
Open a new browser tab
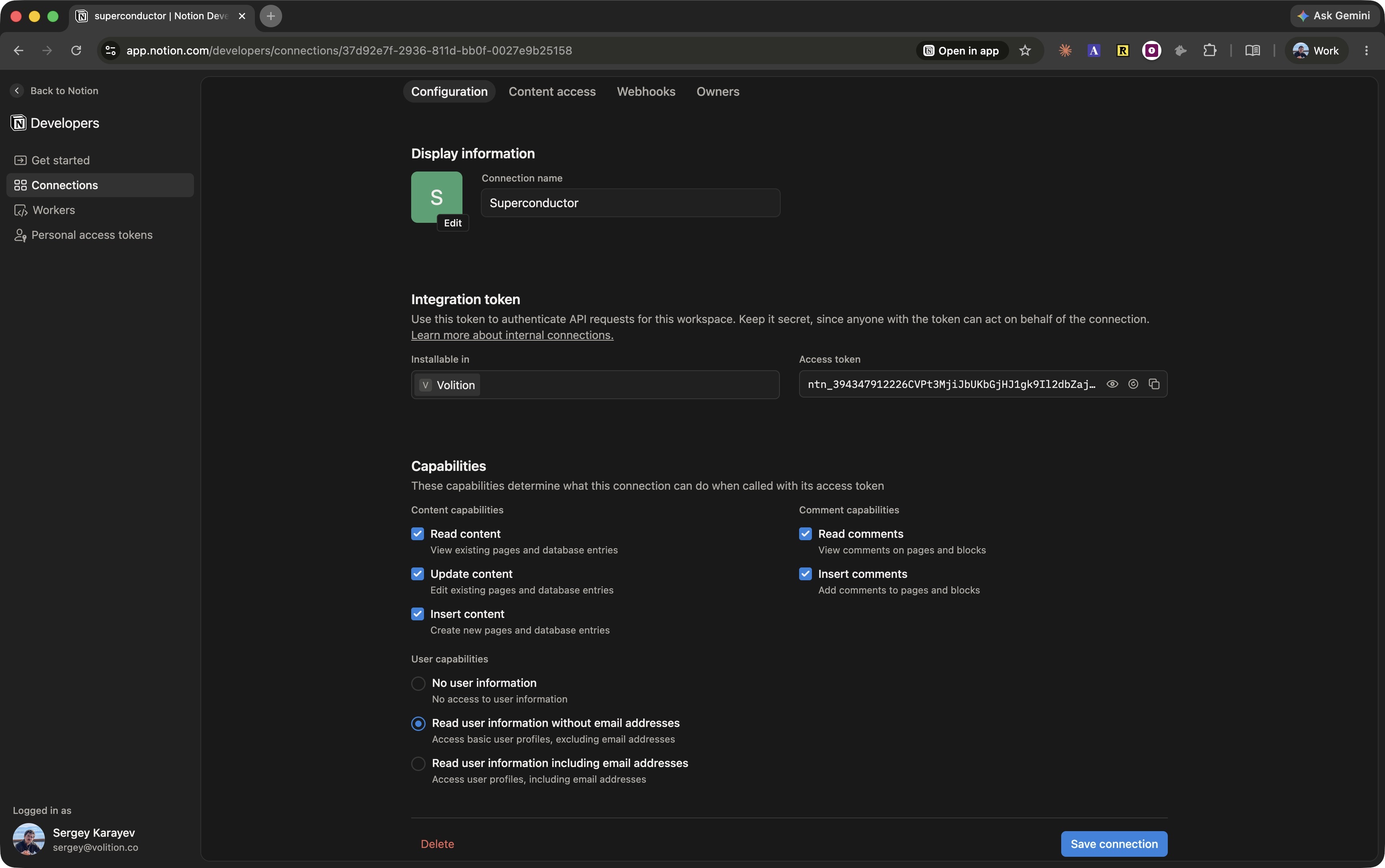coord(271,16)
